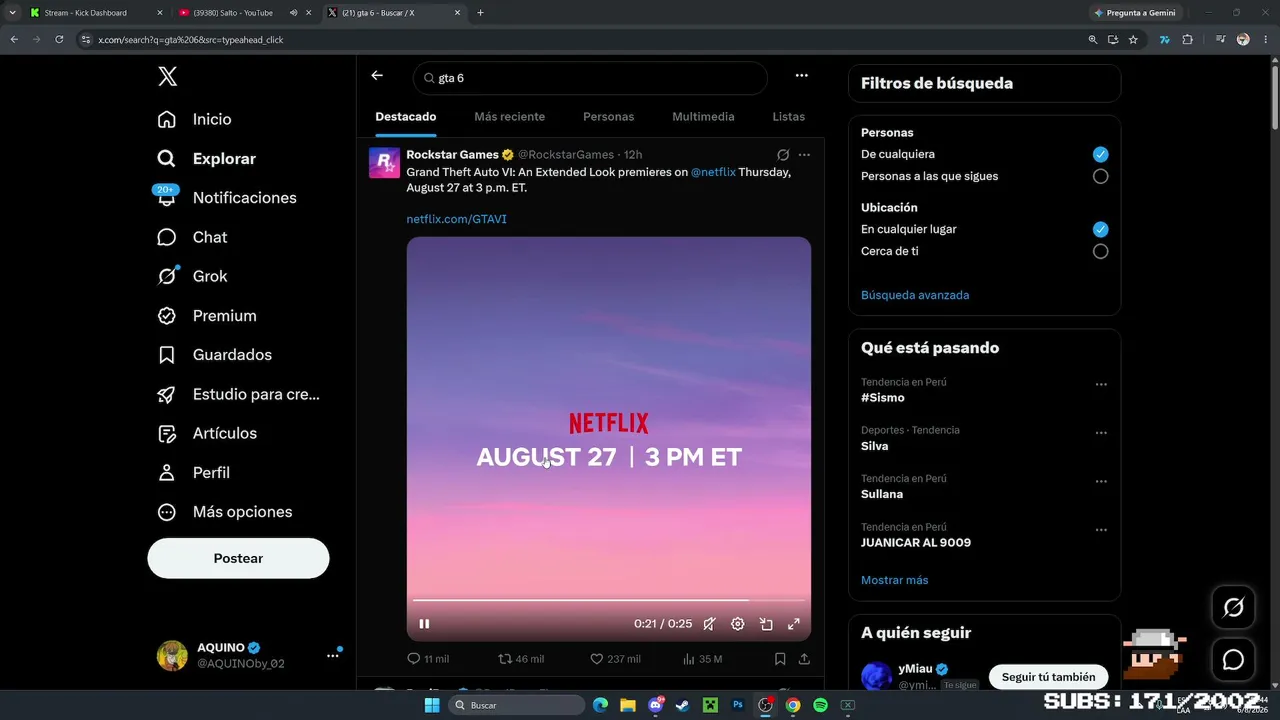The height and width of the screenshot is (720, 1280).
Task: Open video player settings gear
Action: tap(738, 624)
